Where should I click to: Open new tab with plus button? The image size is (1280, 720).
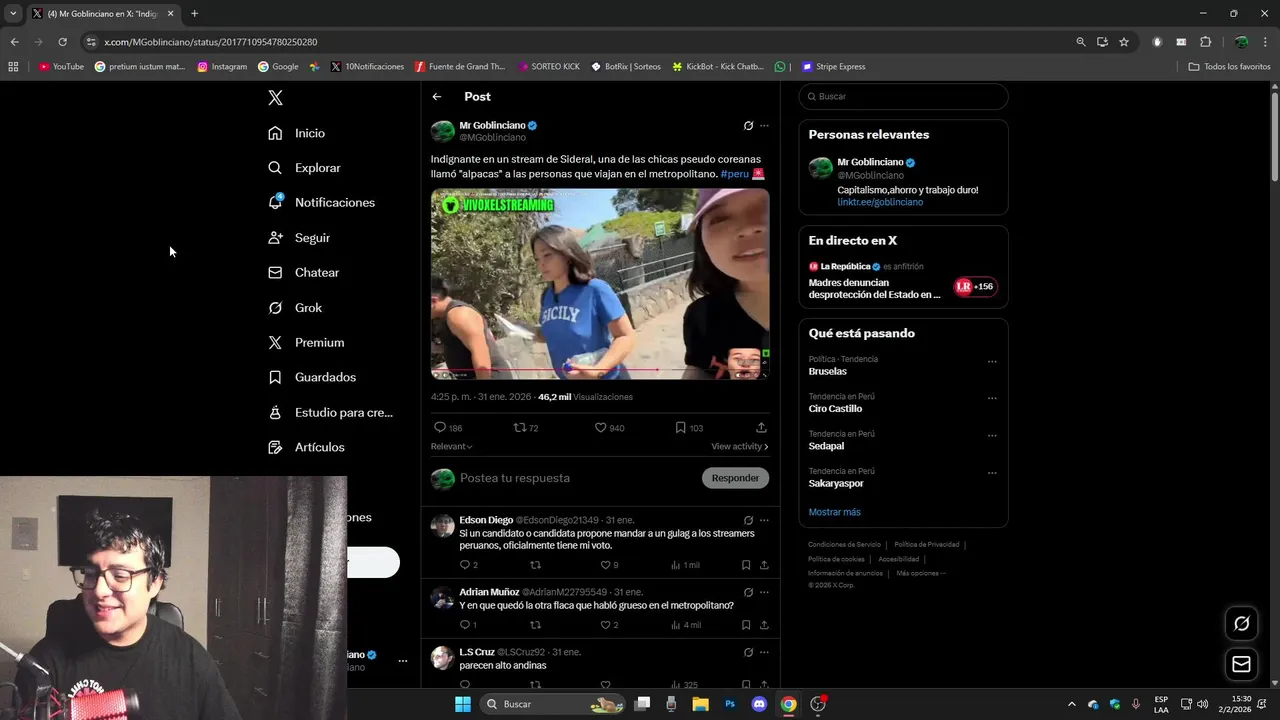pos(194,13)
